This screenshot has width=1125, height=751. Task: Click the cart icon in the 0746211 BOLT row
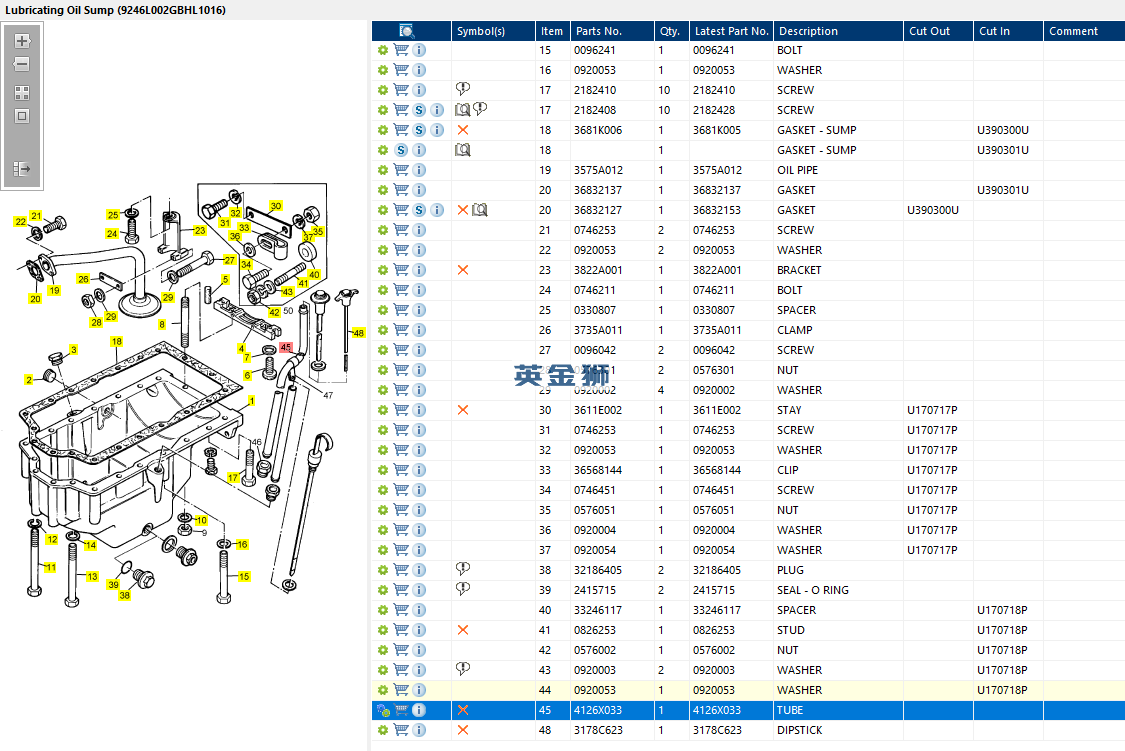[401, 291]
